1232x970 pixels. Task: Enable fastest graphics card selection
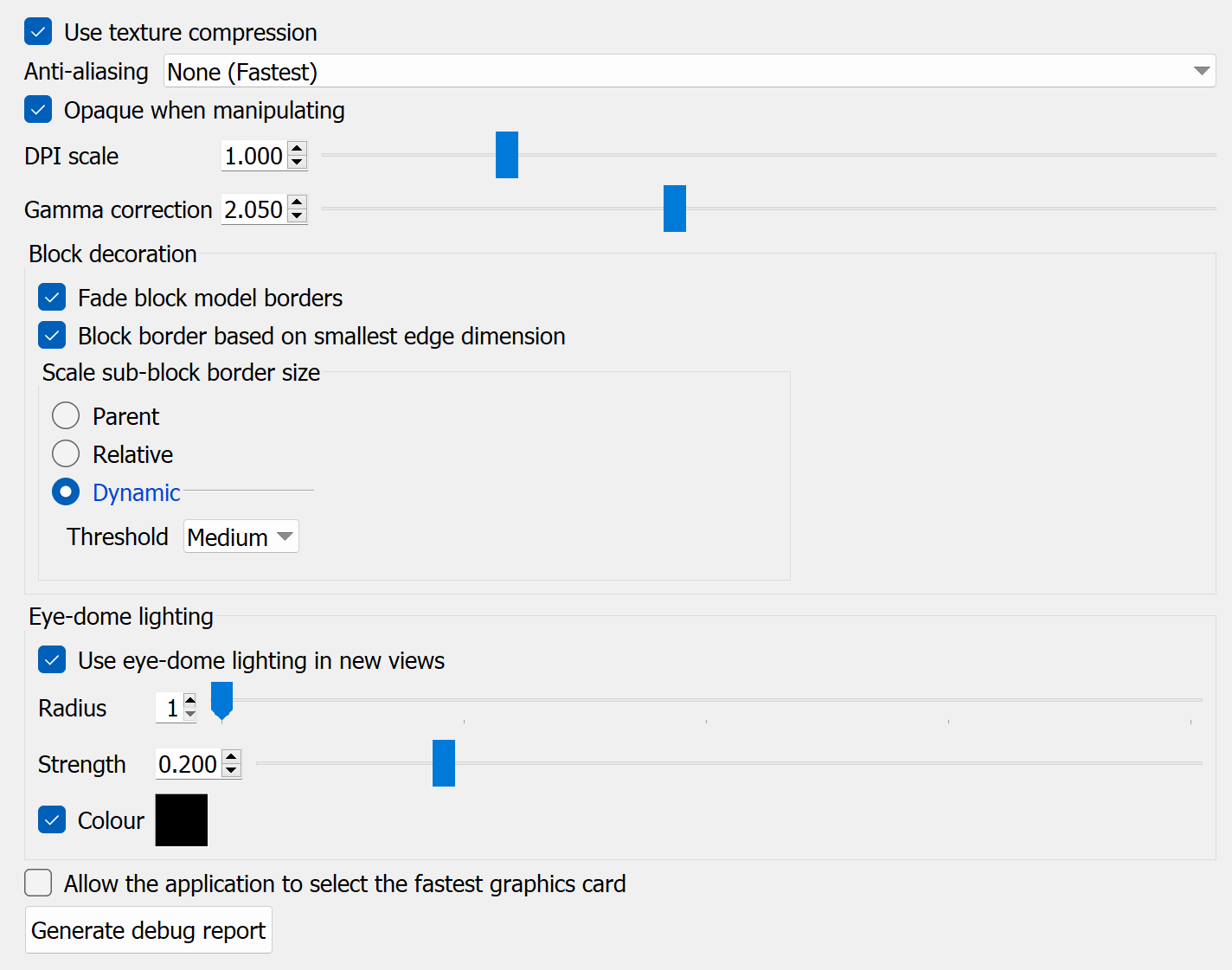click(x=38, y=883)
